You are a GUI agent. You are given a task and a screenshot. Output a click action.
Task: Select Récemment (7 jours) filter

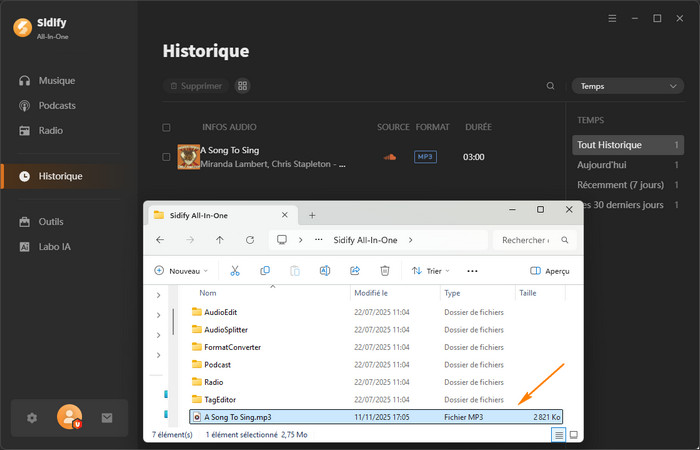click(628, 185)
